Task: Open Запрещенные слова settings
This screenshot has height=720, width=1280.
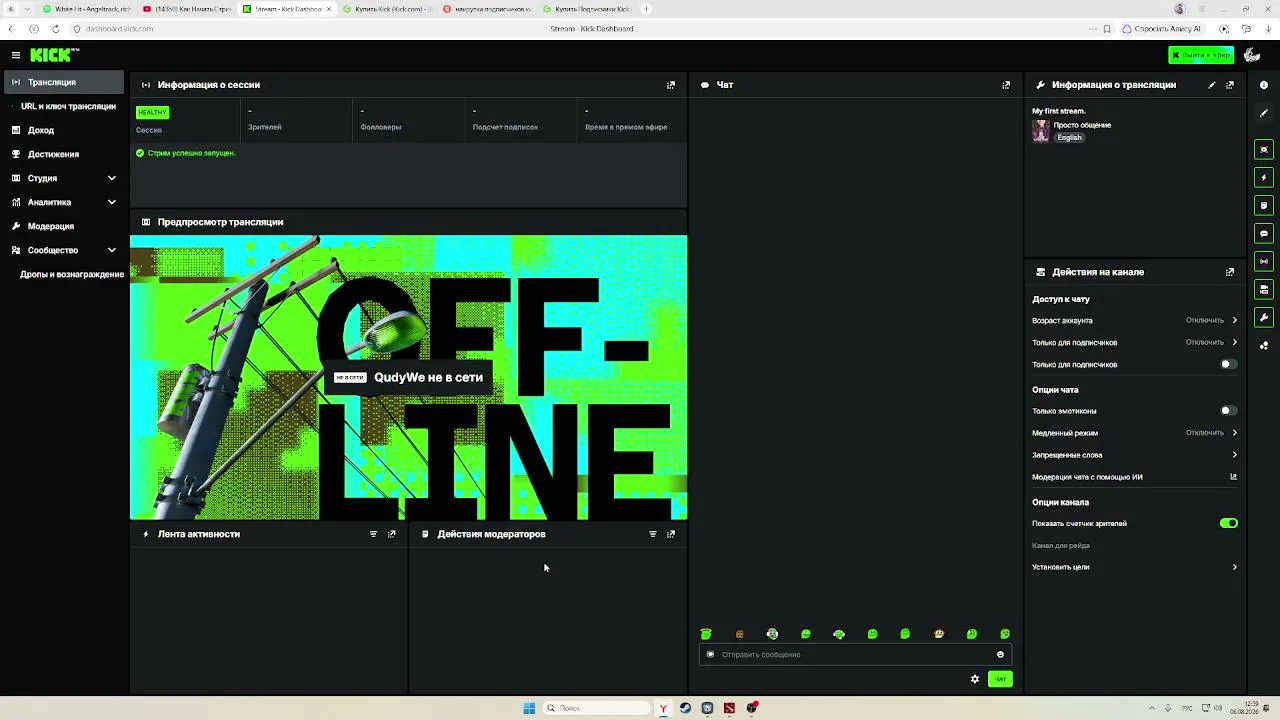Action: coord(1135,455)
